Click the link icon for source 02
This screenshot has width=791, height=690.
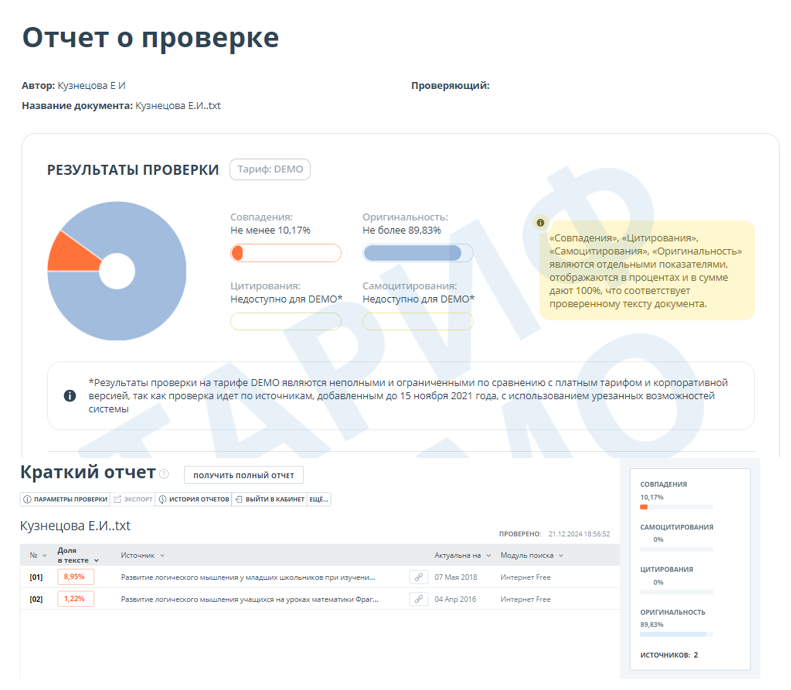[x=418, y=599]
